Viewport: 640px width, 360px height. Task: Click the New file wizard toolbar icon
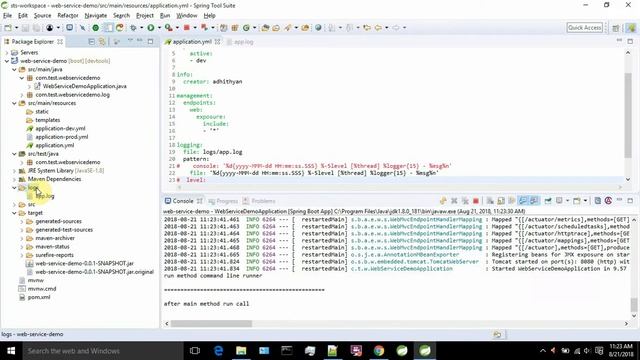pos(8,28)
